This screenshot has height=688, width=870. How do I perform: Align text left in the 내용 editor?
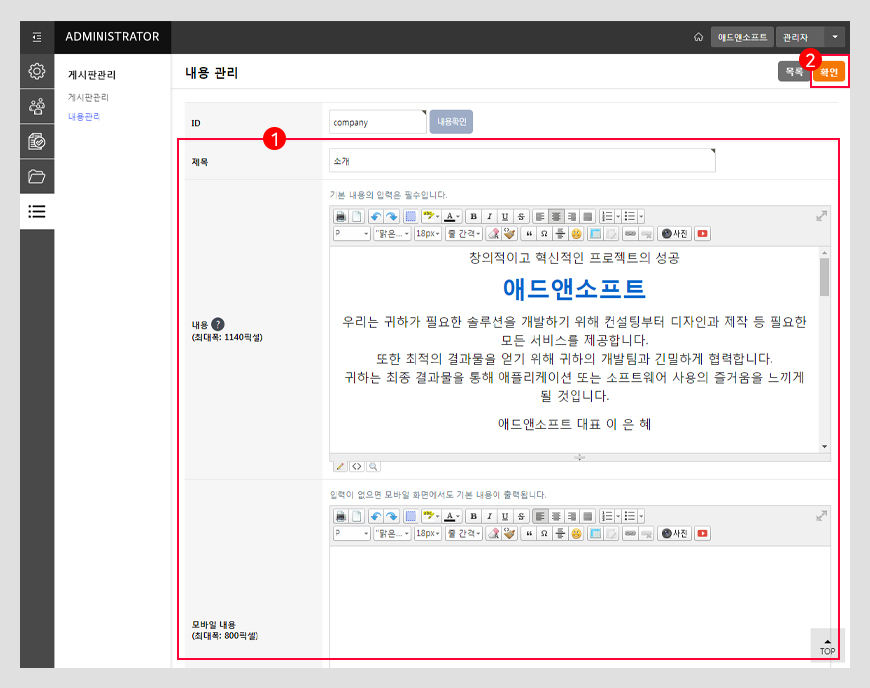(x=540, y=216)
